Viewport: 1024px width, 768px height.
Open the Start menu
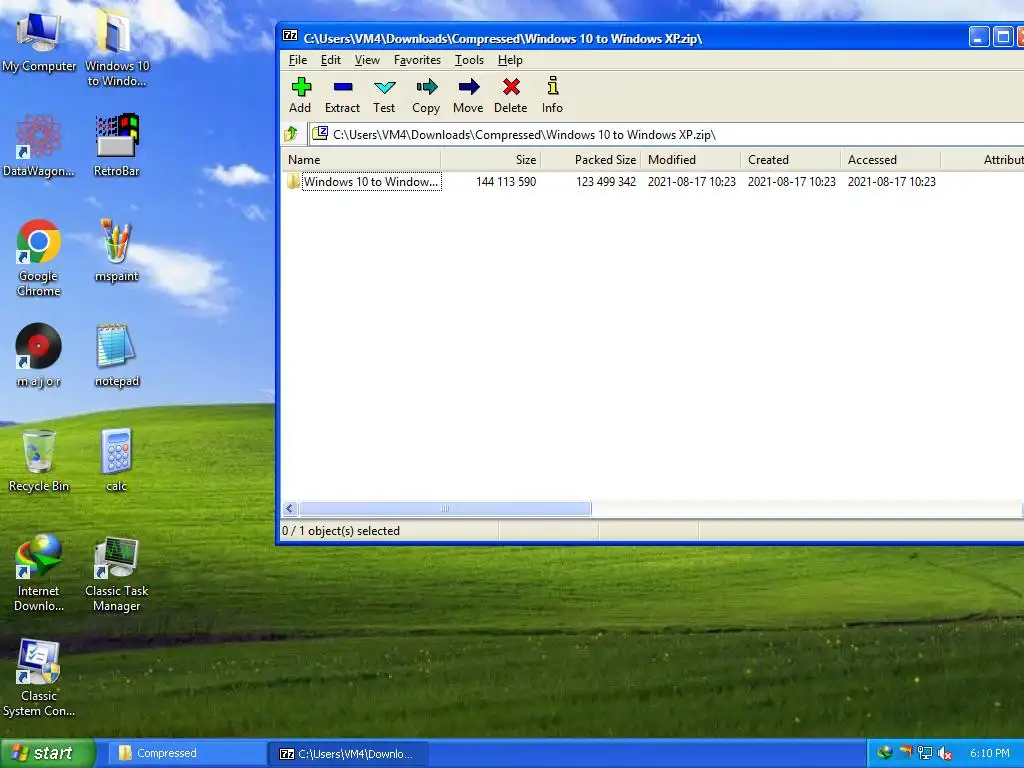pyautogui.click(x=46, y=753)
